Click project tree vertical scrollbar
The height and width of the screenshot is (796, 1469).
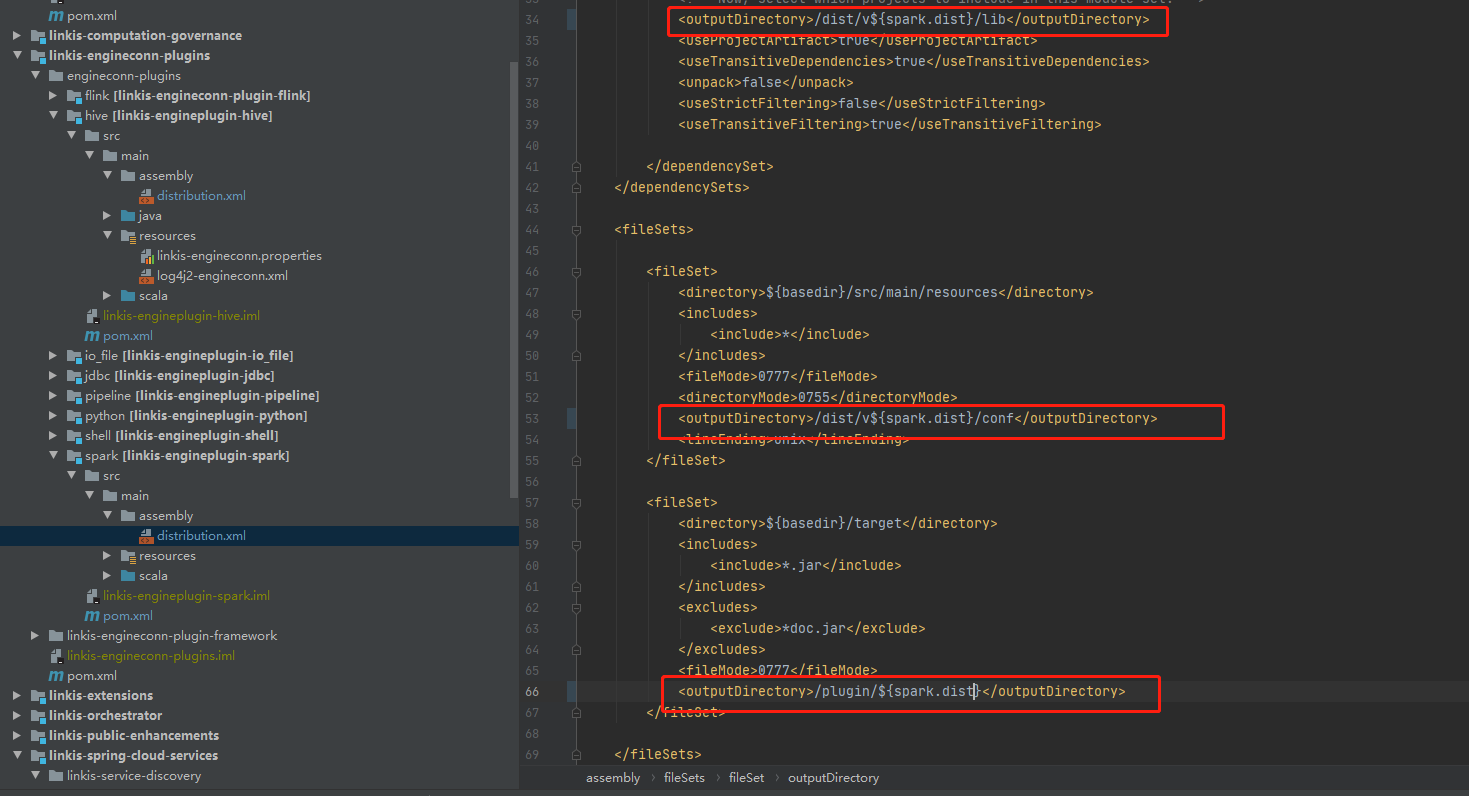pos(514,280)
